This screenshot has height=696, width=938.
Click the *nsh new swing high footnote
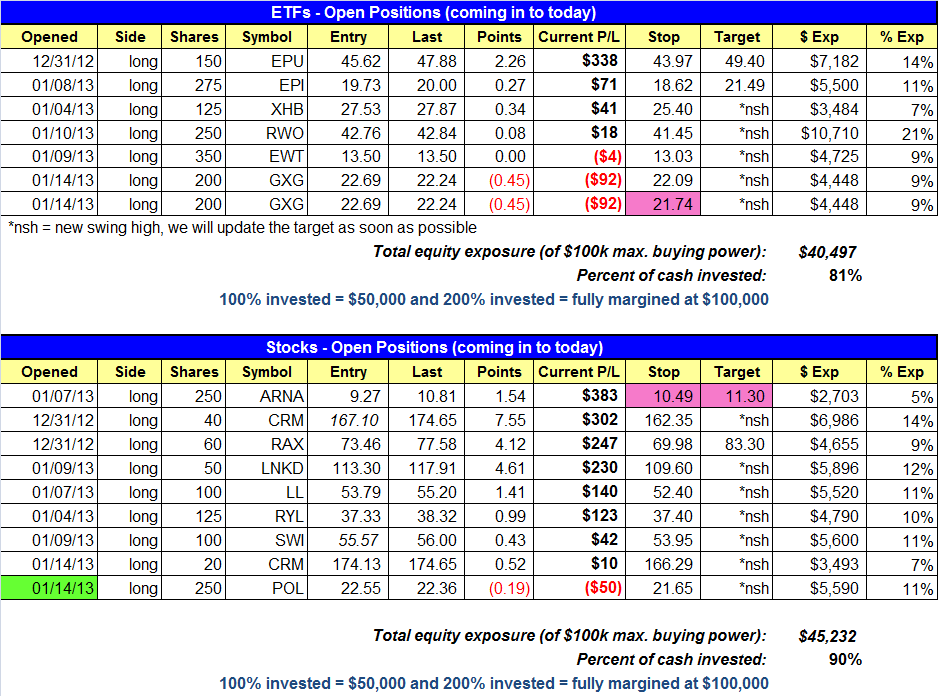242,228
